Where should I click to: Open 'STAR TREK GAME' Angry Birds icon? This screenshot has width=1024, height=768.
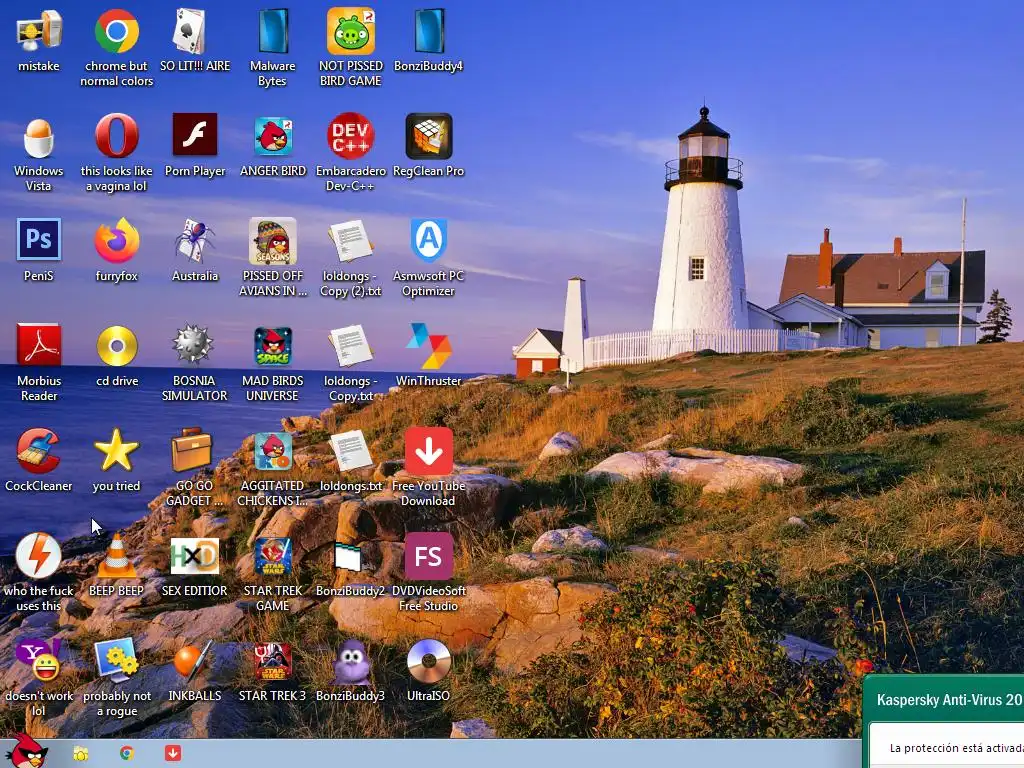tap(273, 556)
